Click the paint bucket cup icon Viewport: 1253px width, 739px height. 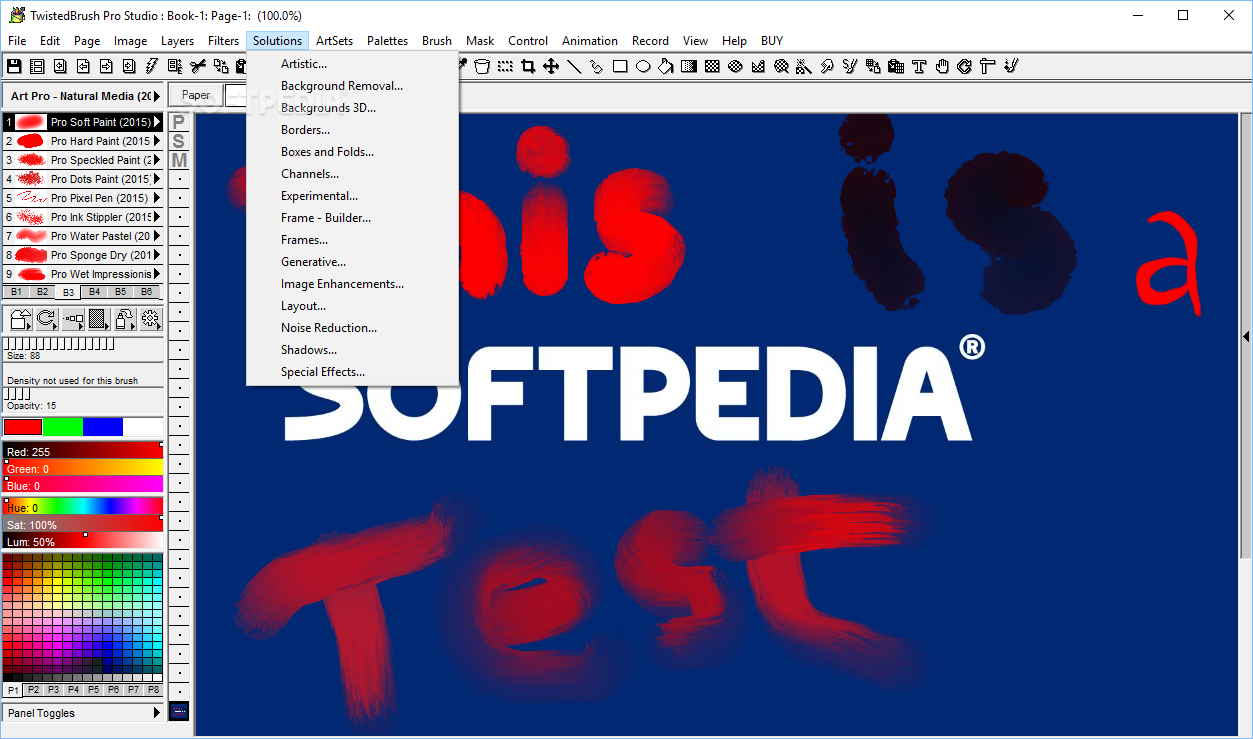(x=482, y=66)
